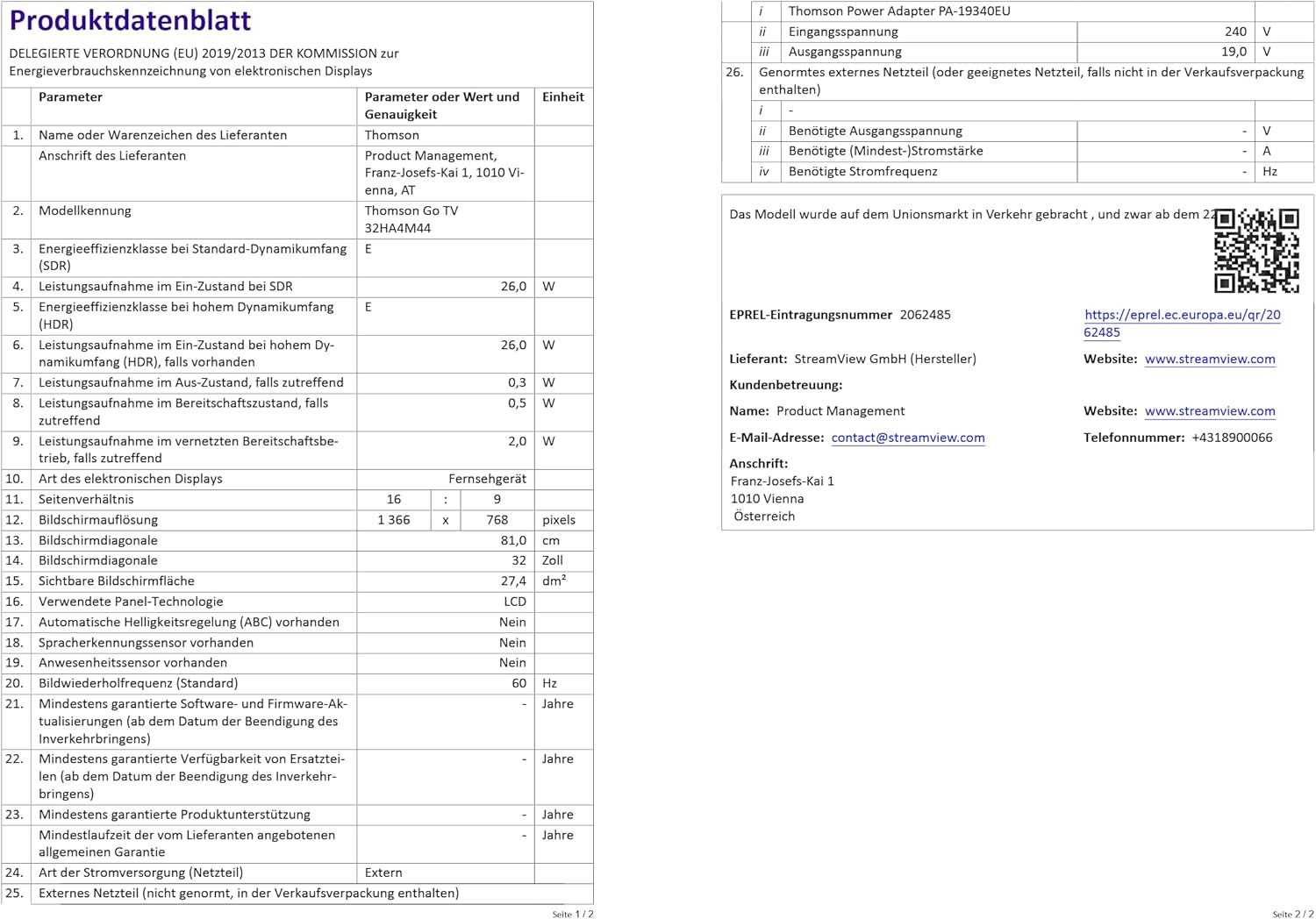This screenshot has width=1316, height=919.
Task: Select display type 'Fernsehgerät'
Action: 488,479
